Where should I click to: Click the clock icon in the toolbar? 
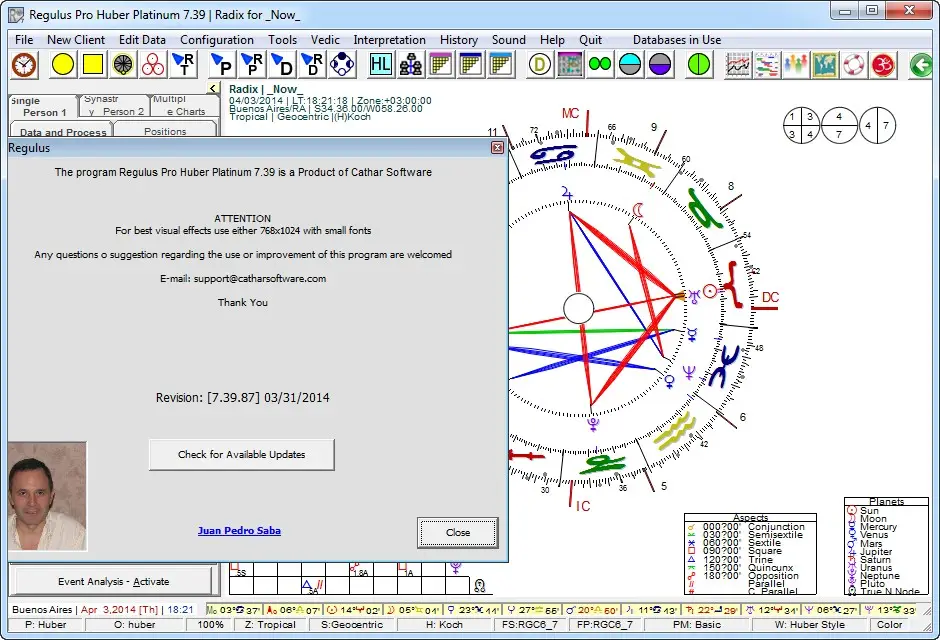pos(24,65)
